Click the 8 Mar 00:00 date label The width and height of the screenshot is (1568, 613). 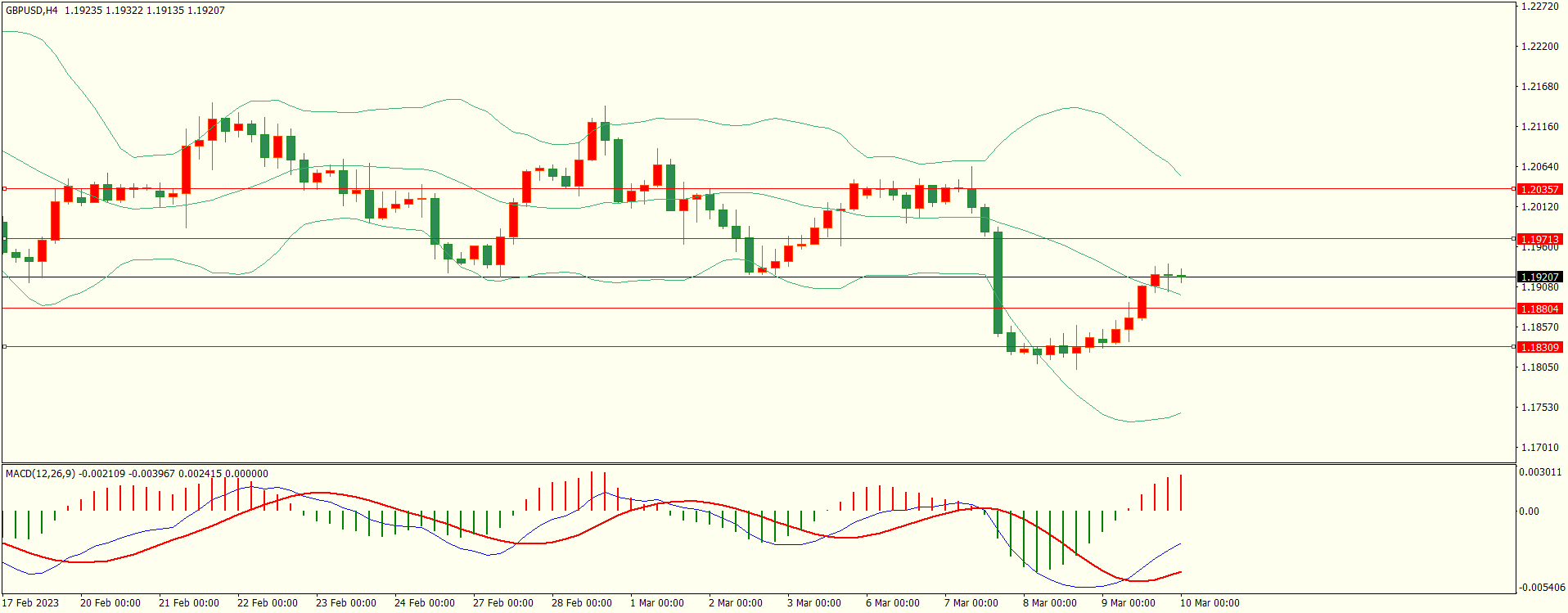tap(1050, 603)
